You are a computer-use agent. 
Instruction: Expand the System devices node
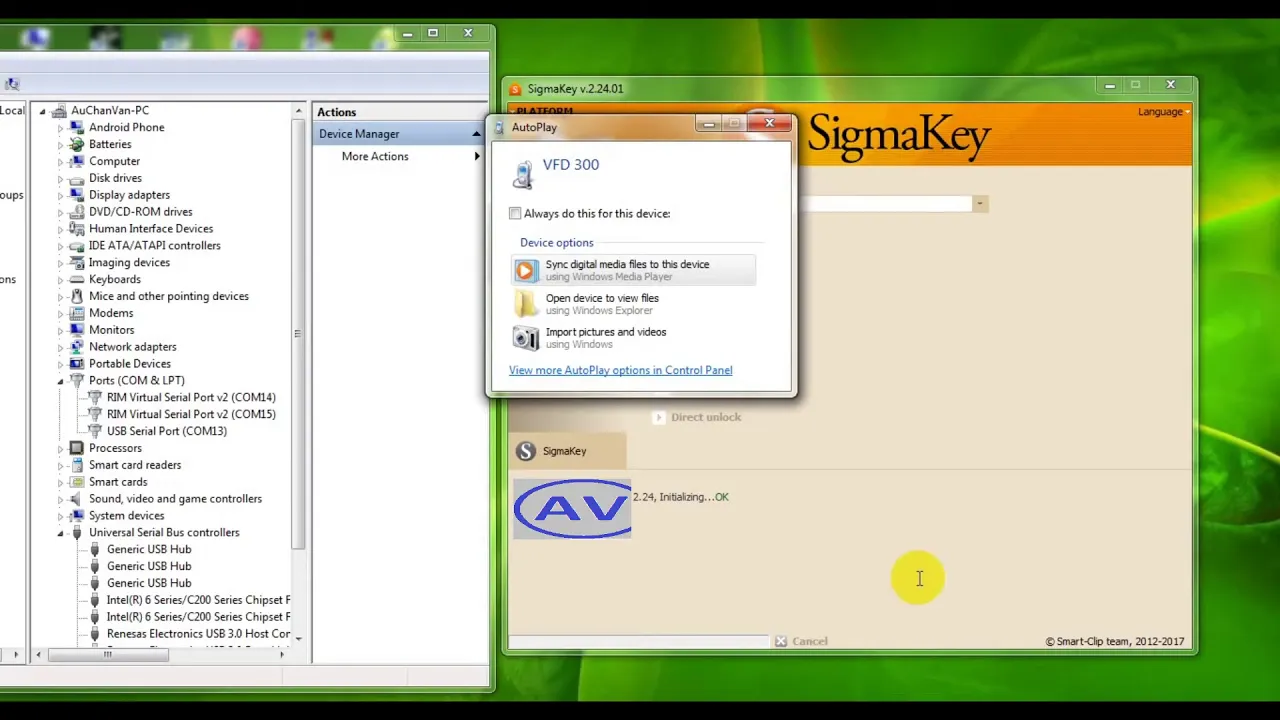tap(60, 516)
